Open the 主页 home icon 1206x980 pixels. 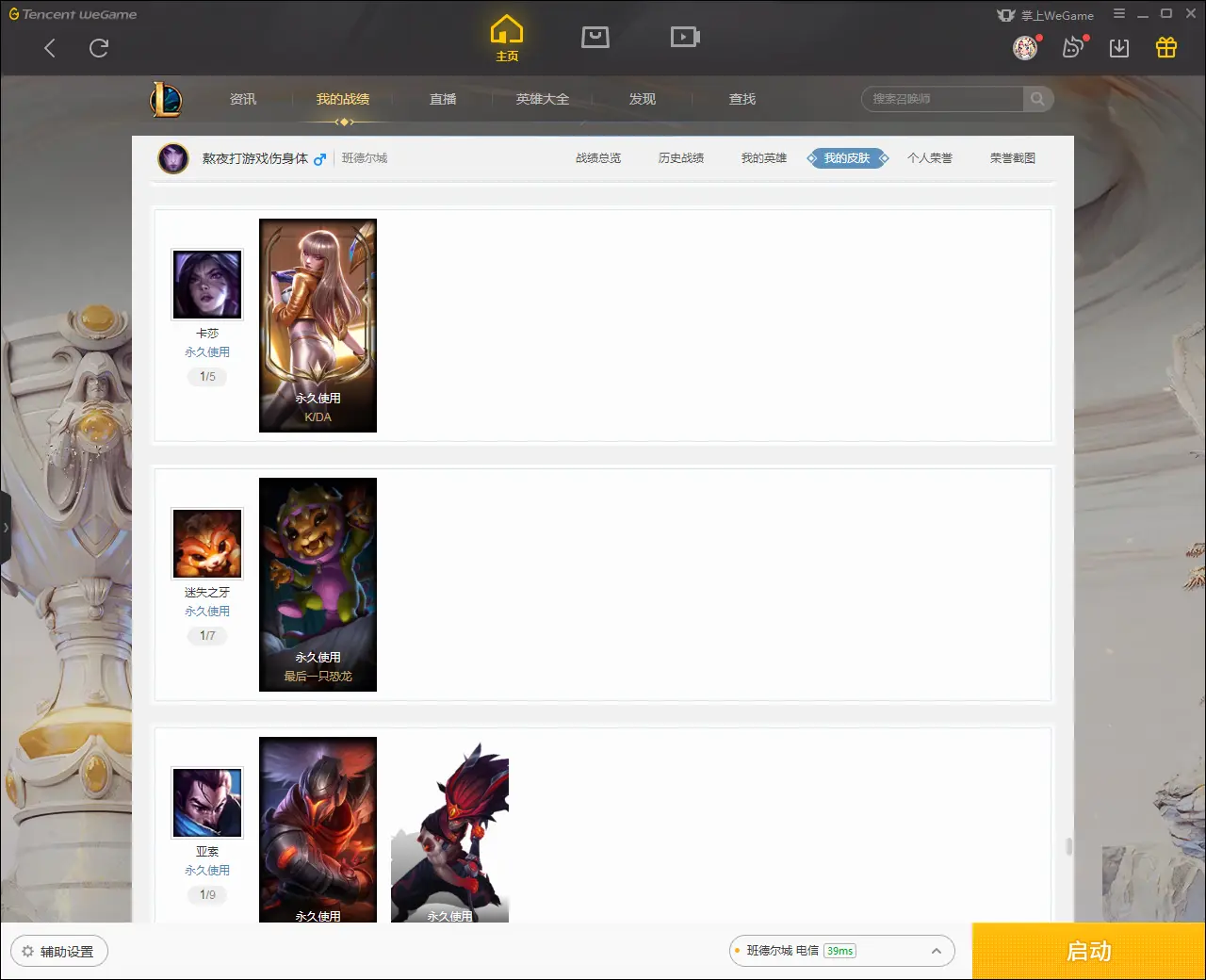click(x=507, y=39)
